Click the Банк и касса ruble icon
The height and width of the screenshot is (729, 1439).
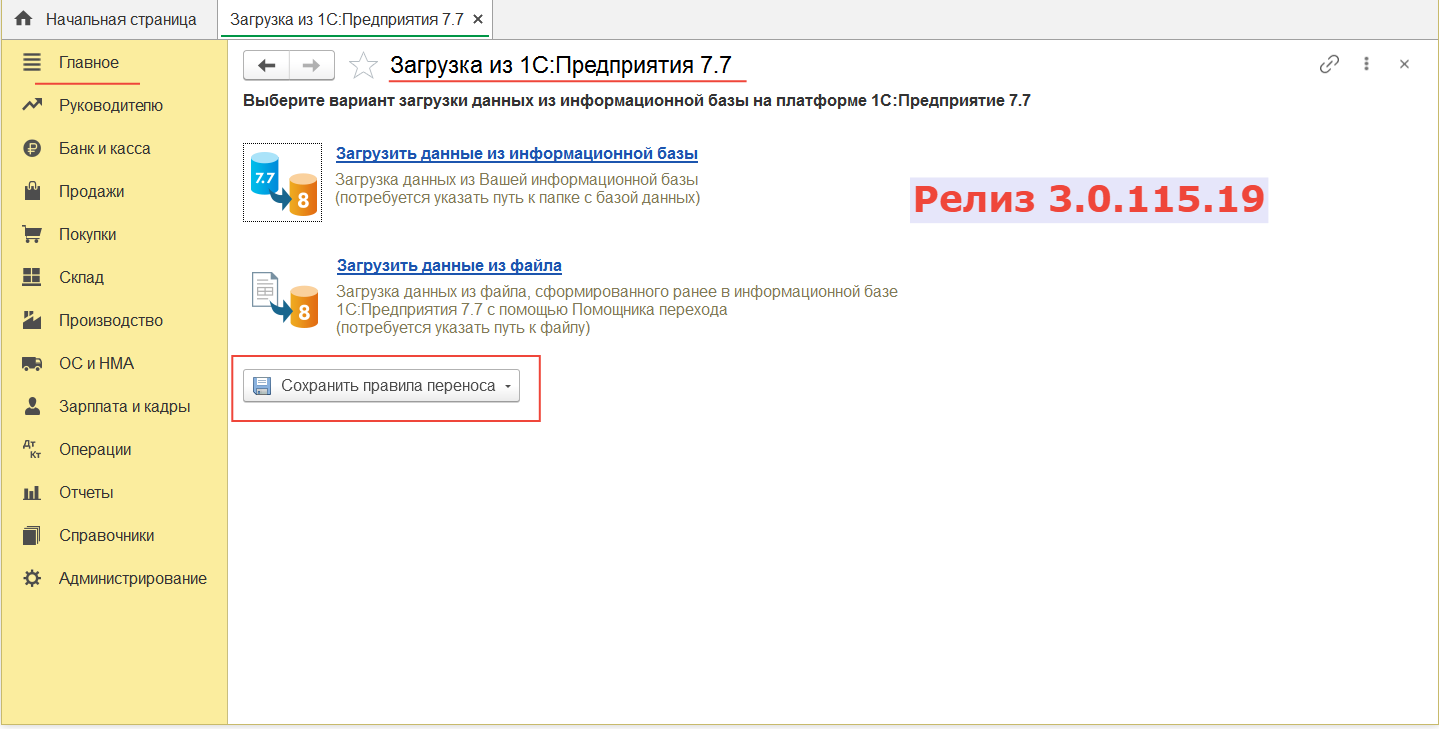(32, 149)
